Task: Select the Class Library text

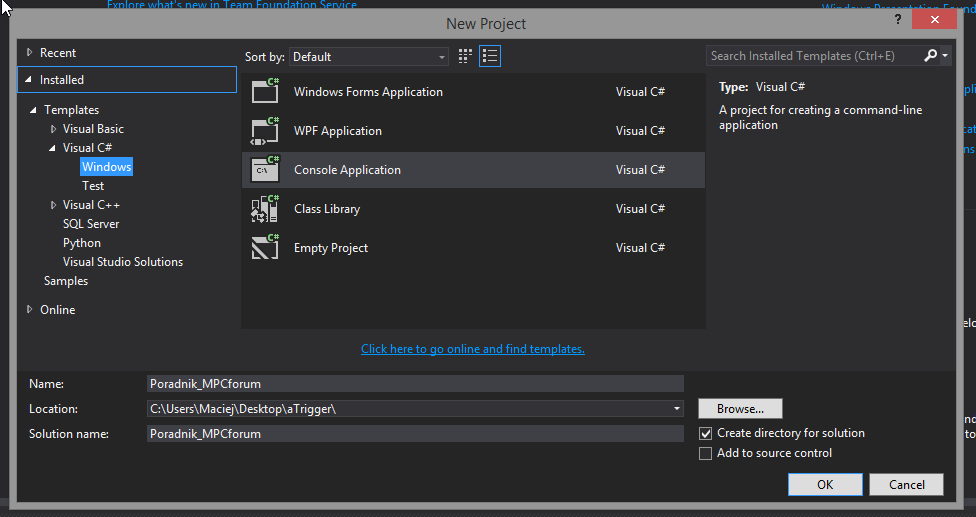Action: pos(327,209)
